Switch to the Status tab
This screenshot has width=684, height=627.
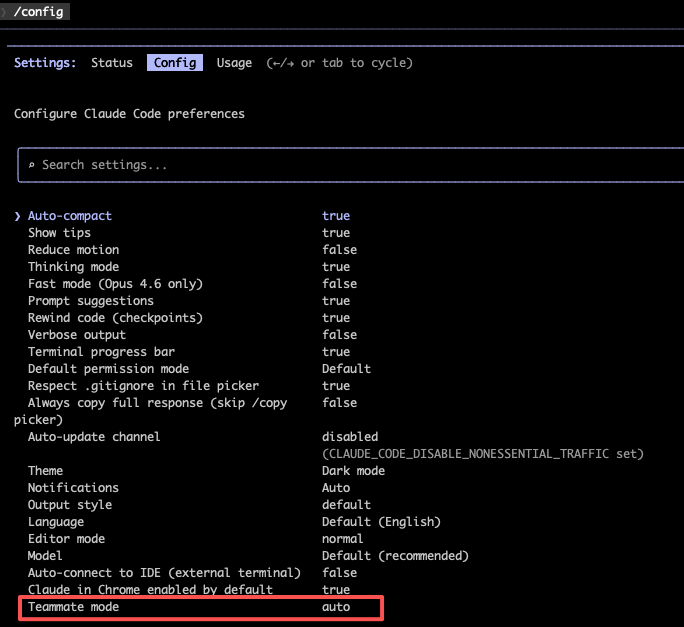click(112, 63)
